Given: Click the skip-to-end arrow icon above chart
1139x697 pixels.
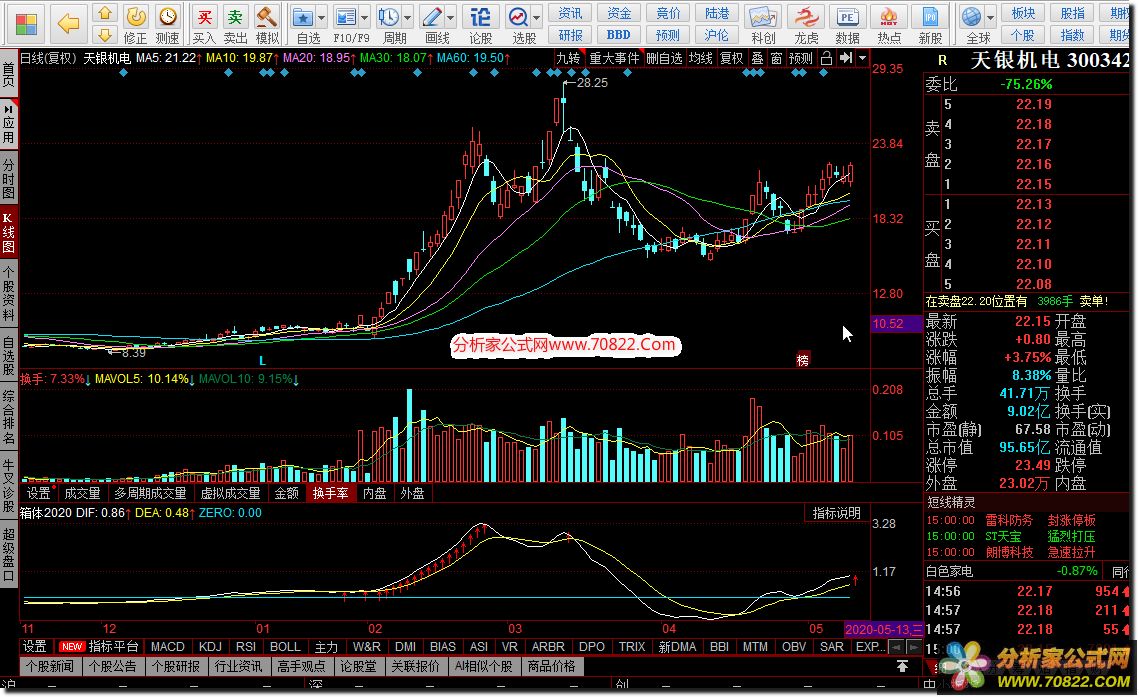Looking at the screenshot, I should pyautogui.click(x=846, y=58).
